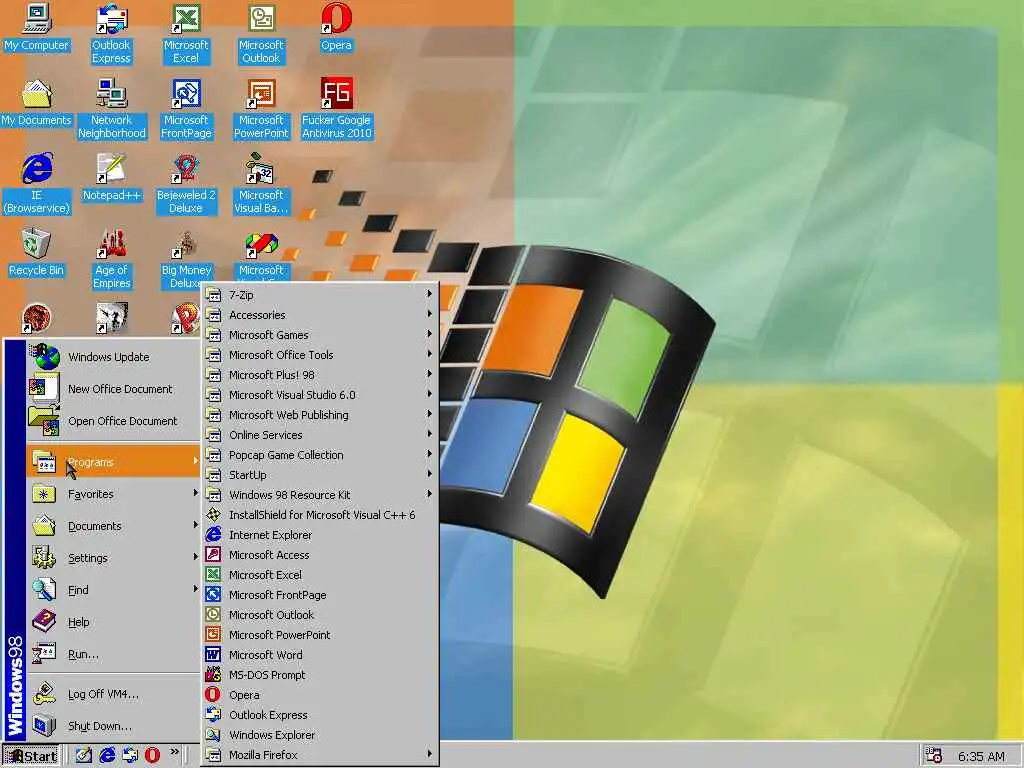
Task: Click the IE (Browservice) desktop icon
Action: [37, 184]
